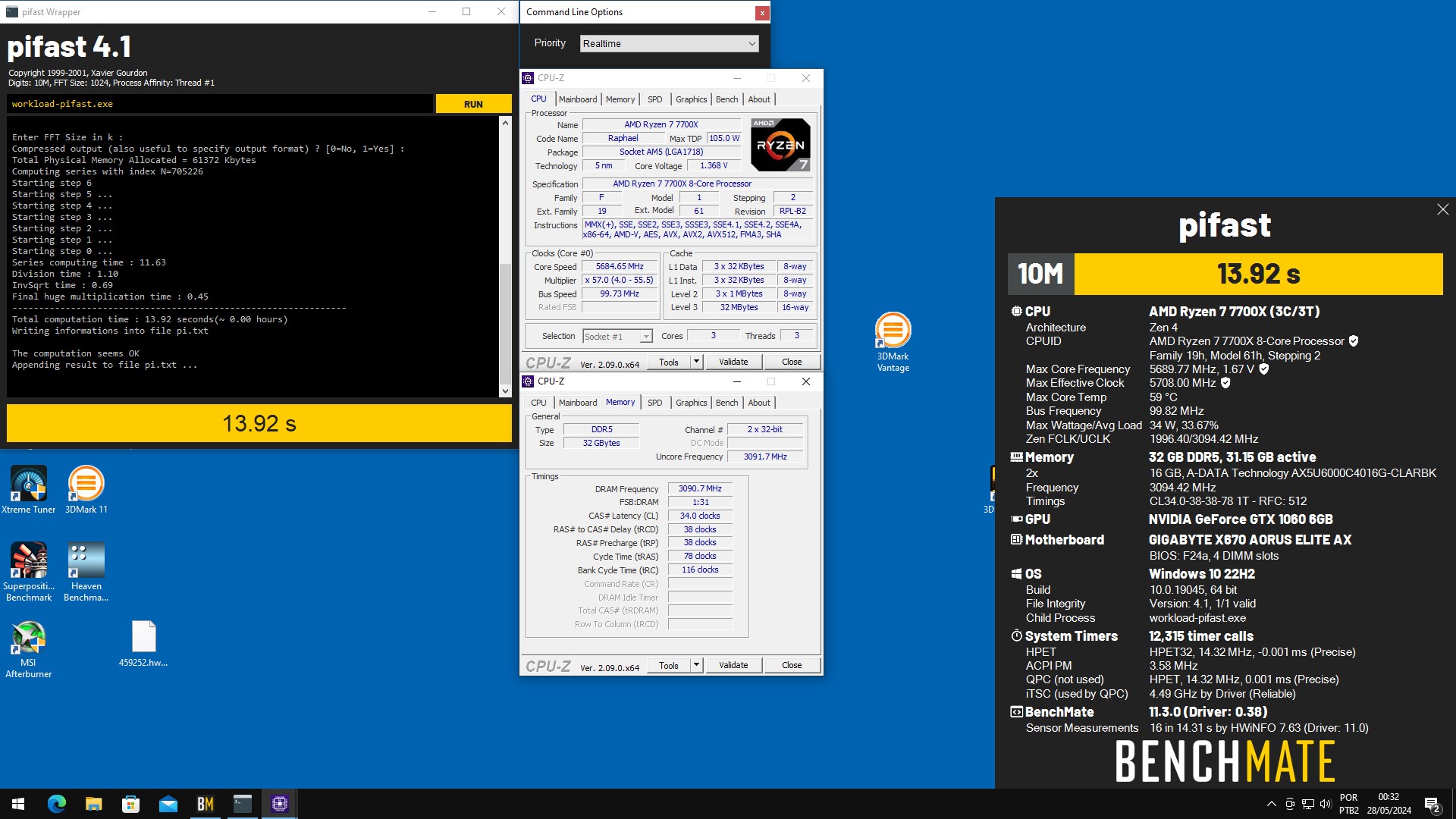Click the BenchMate 10M 13.92 s score banner
Viewport: 1456px width, 819px height.
1225,274
